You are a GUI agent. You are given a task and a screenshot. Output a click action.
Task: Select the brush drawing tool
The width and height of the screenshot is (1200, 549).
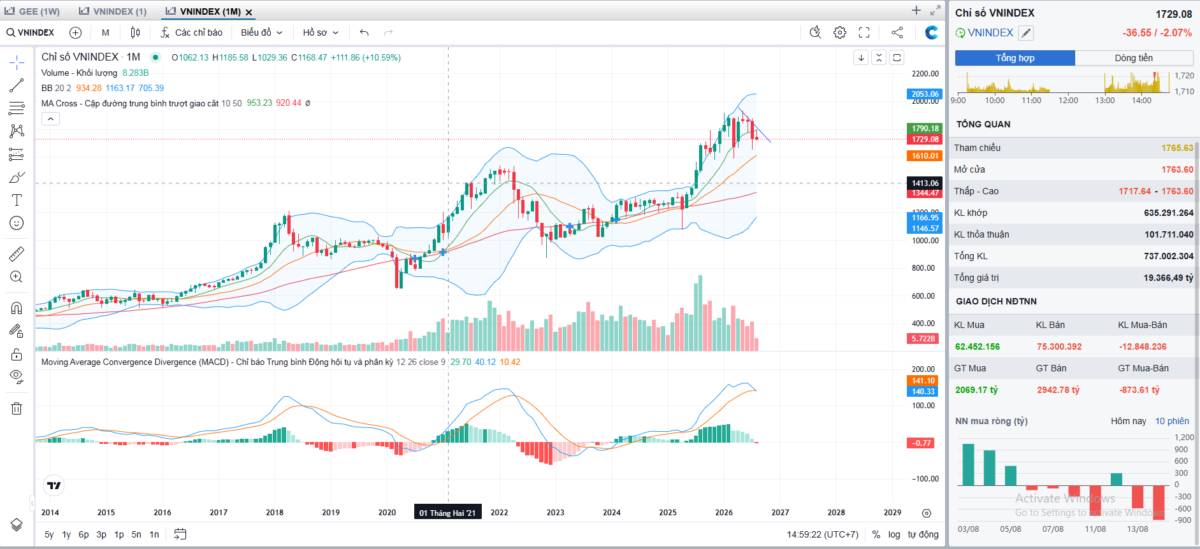[x=16, y=177]
